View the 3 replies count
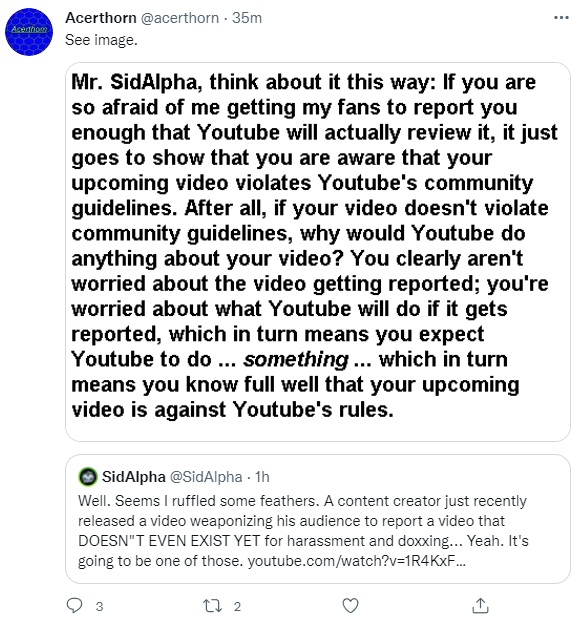This screenshot has height=628, width=586. point(99,606)
